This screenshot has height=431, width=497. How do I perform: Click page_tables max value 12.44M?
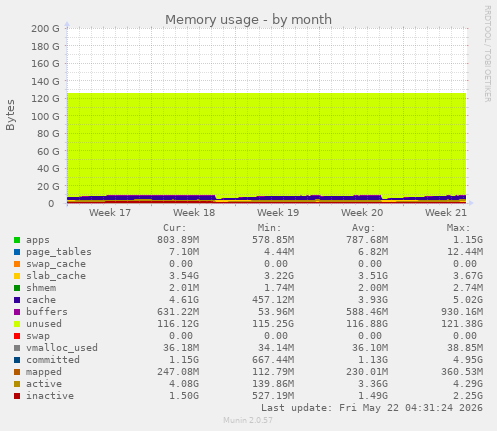465,252
